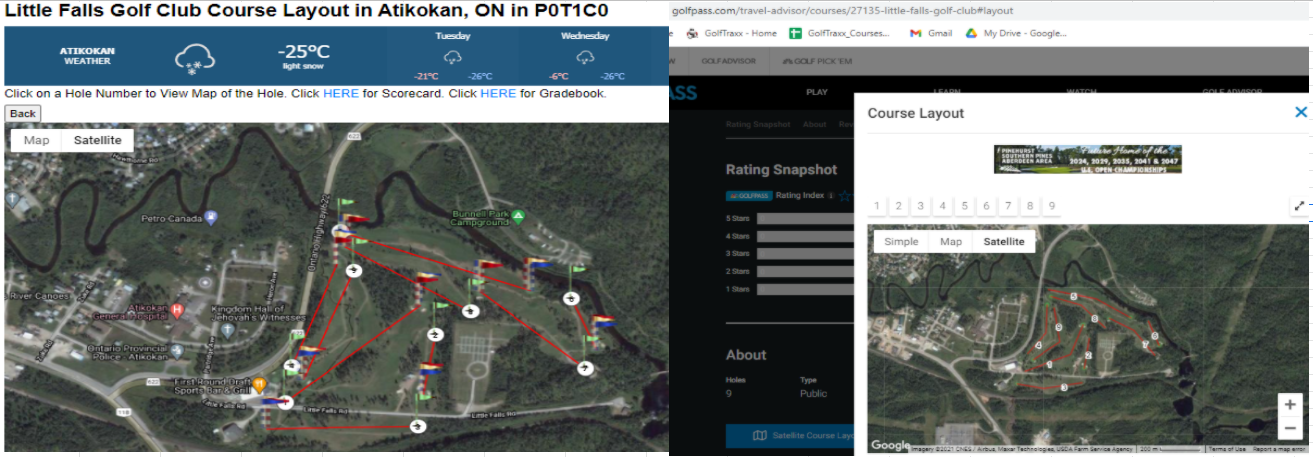This screenshot has height=460, width=1313.
Task: Click HERE link for Gradebook
Action: 499,93
